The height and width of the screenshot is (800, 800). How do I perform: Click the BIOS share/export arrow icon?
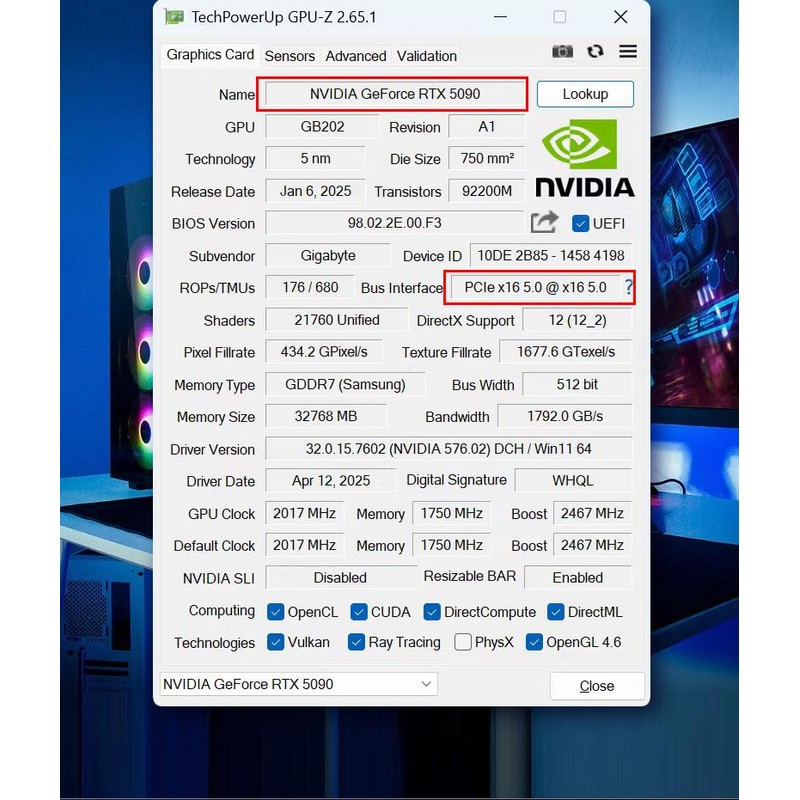point(544,222)
